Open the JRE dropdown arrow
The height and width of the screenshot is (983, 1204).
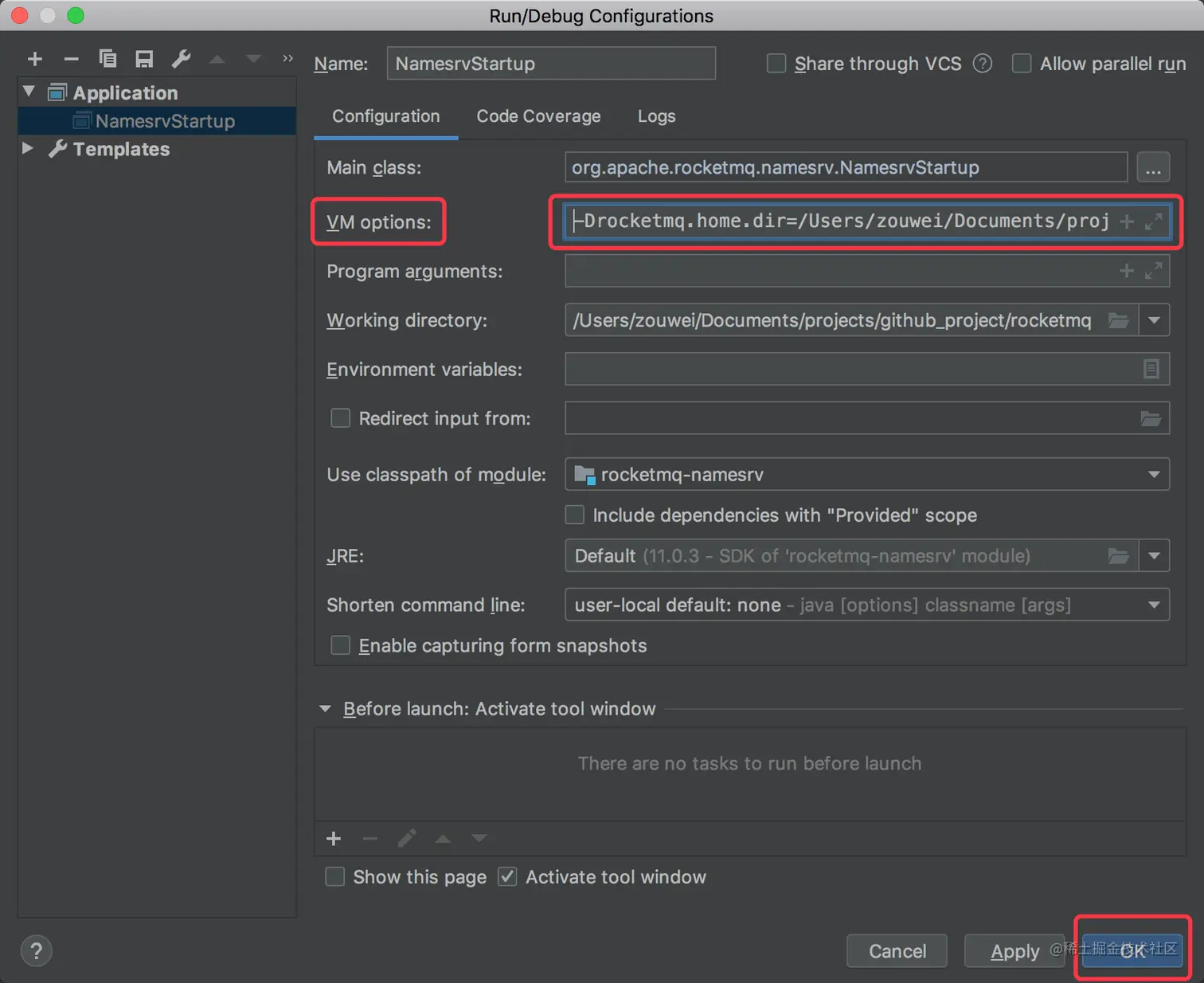(1155, 556)
